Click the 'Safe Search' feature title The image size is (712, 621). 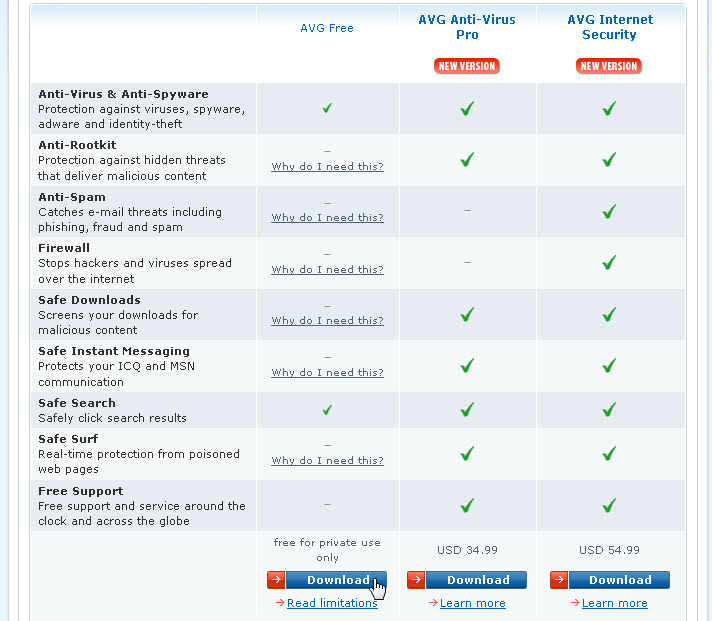[x=77, y=403]
